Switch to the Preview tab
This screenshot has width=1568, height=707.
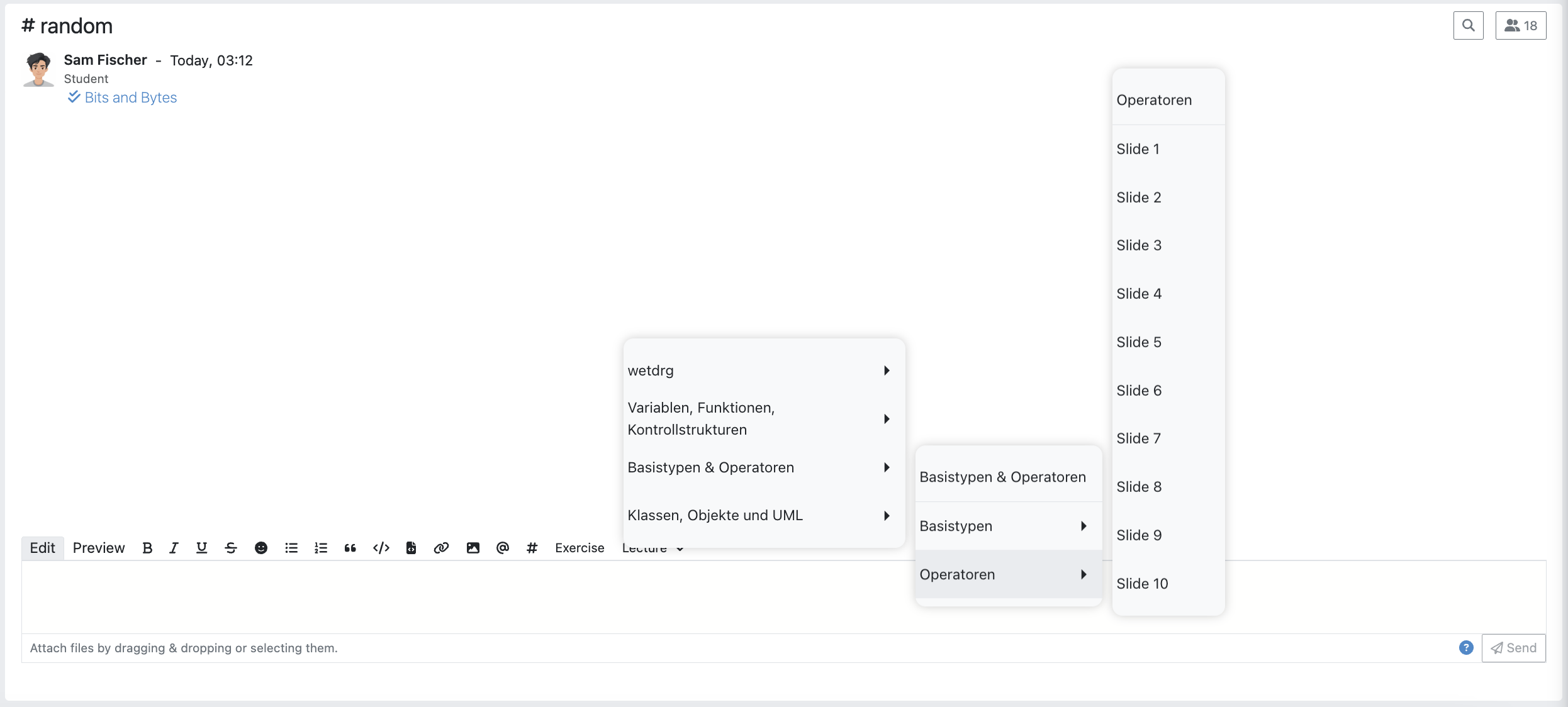98,548
